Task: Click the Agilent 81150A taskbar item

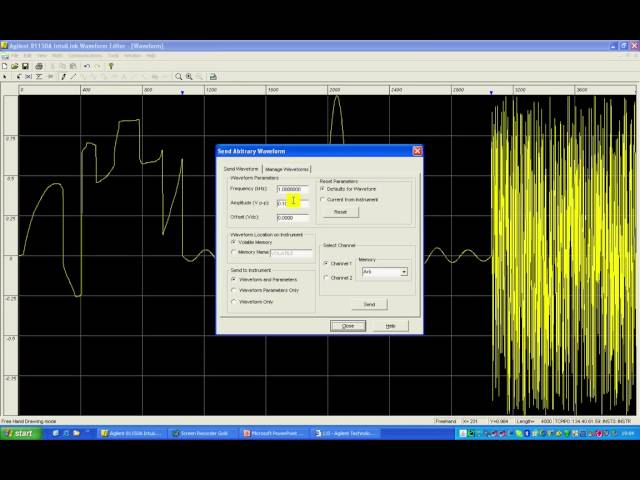Action: click(132, 433)
